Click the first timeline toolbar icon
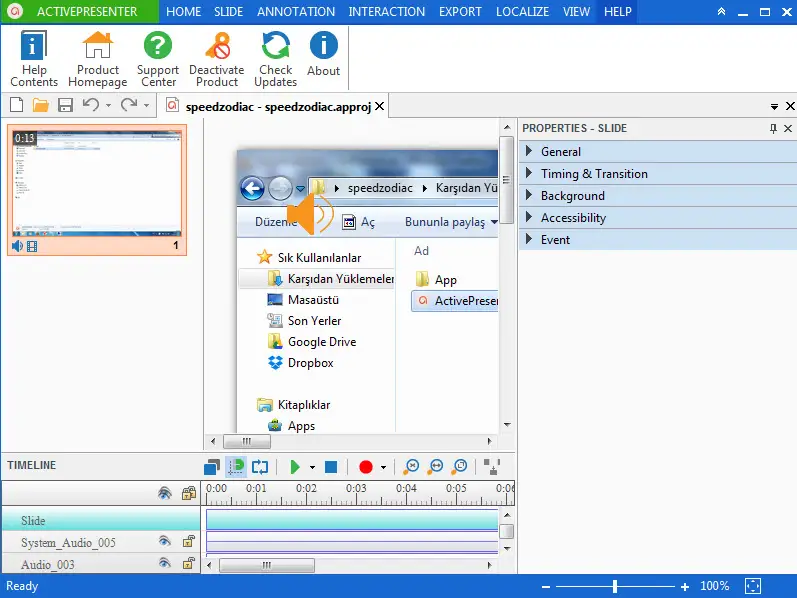797x598 pixels. 211,466
